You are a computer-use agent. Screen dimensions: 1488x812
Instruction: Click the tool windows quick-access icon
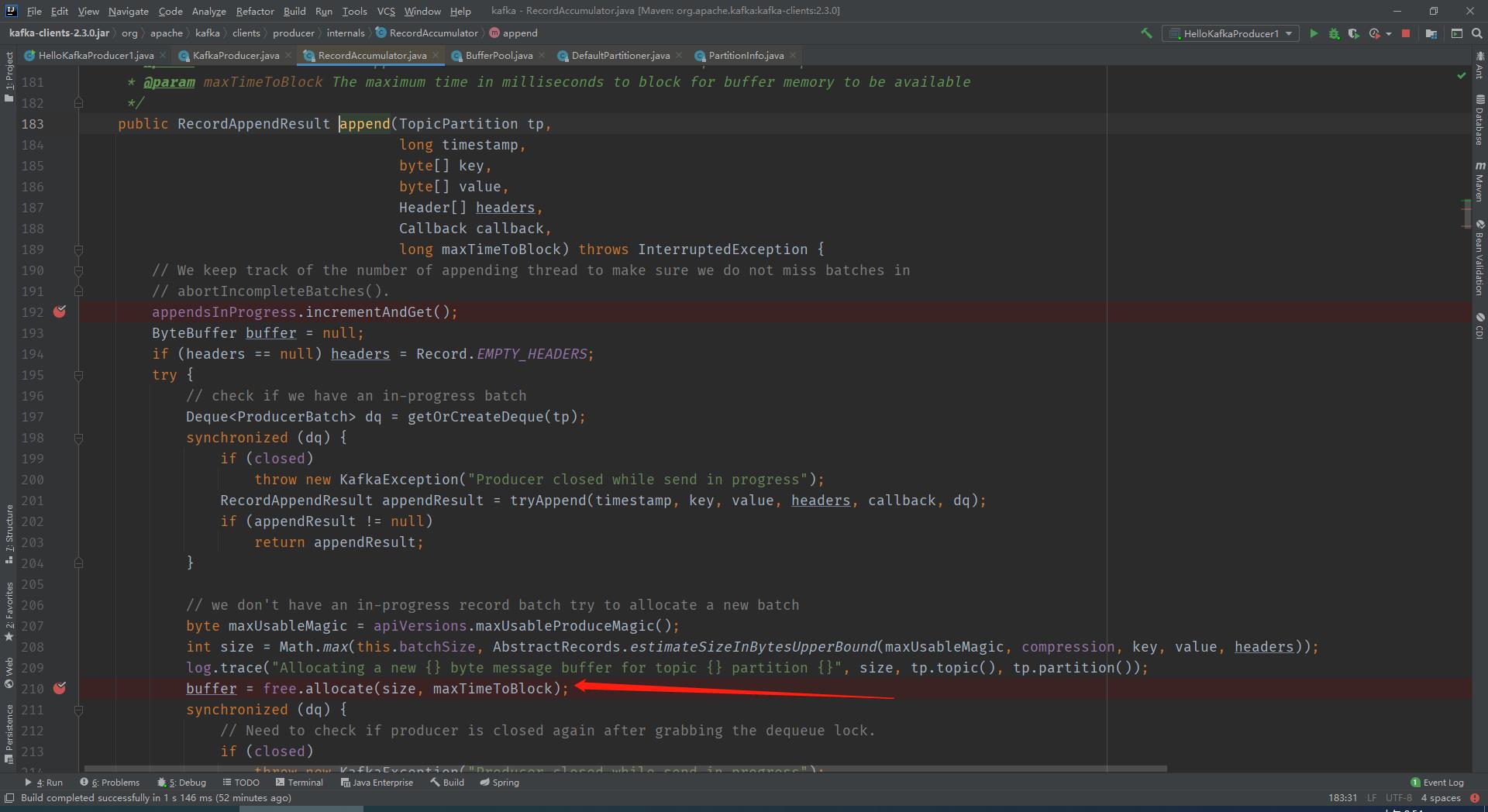[x=9, y=798]
